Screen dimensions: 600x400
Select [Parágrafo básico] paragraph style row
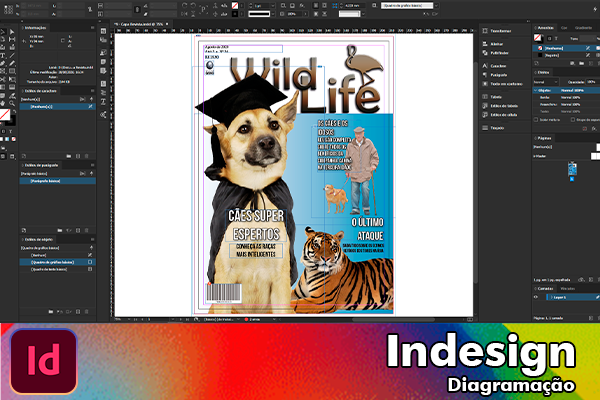click(x=57, y=181)
